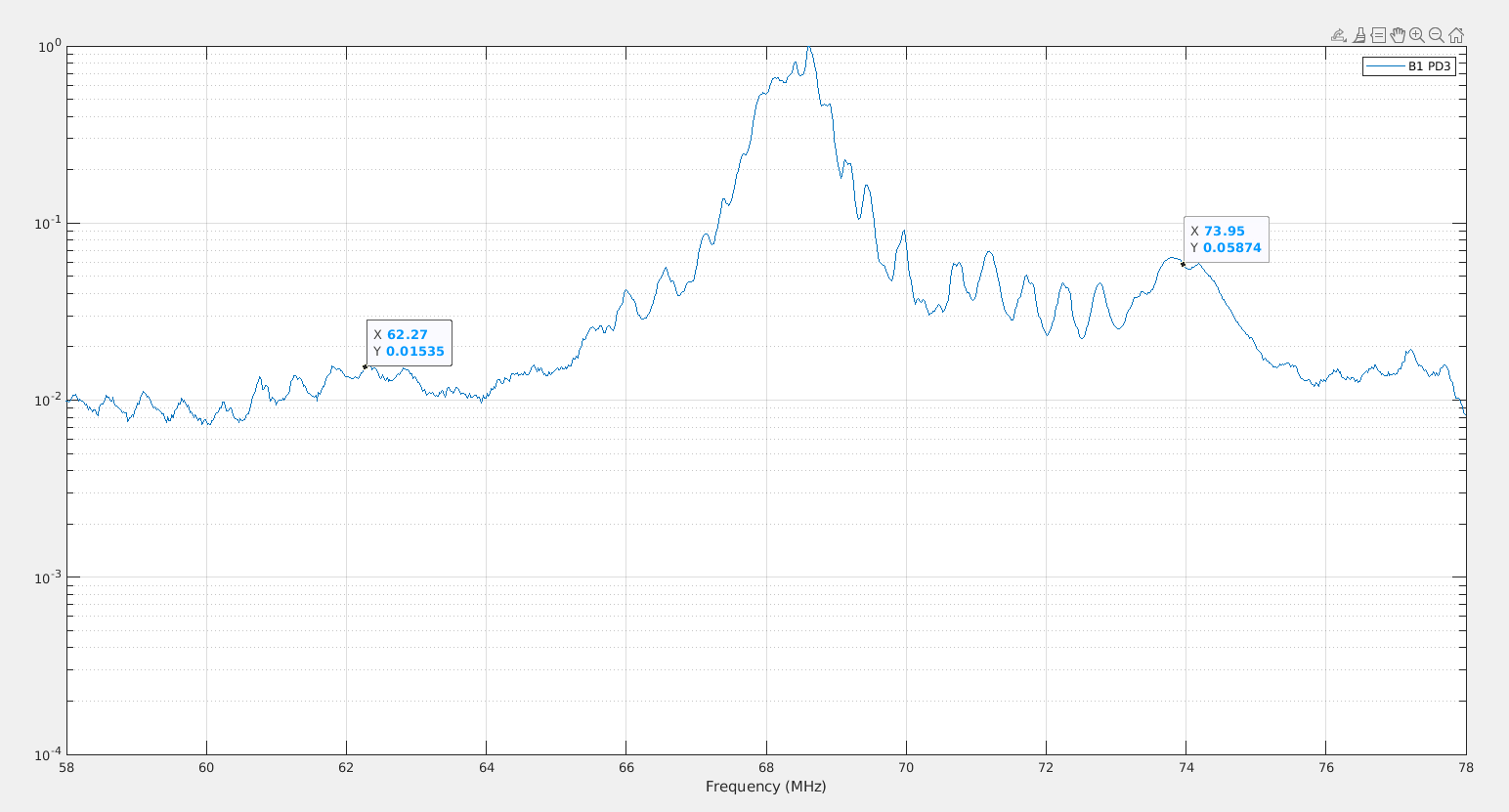Click the x-axis tick label 72
Screen dimensions: 1509x812
[x=1046, y=767]
